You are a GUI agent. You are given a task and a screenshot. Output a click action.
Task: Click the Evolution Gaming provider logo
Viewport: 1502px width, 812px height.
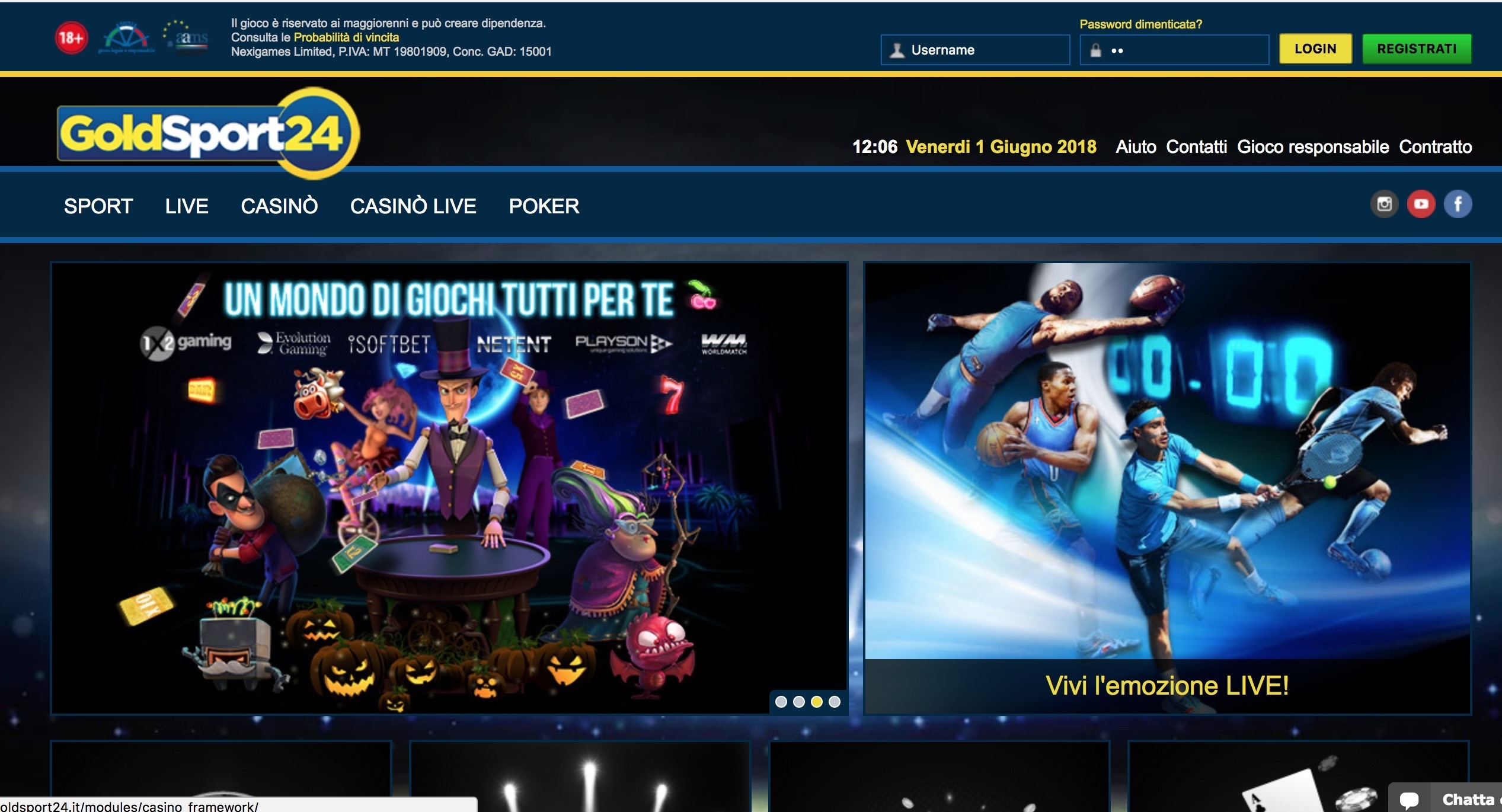coord(294,343)
